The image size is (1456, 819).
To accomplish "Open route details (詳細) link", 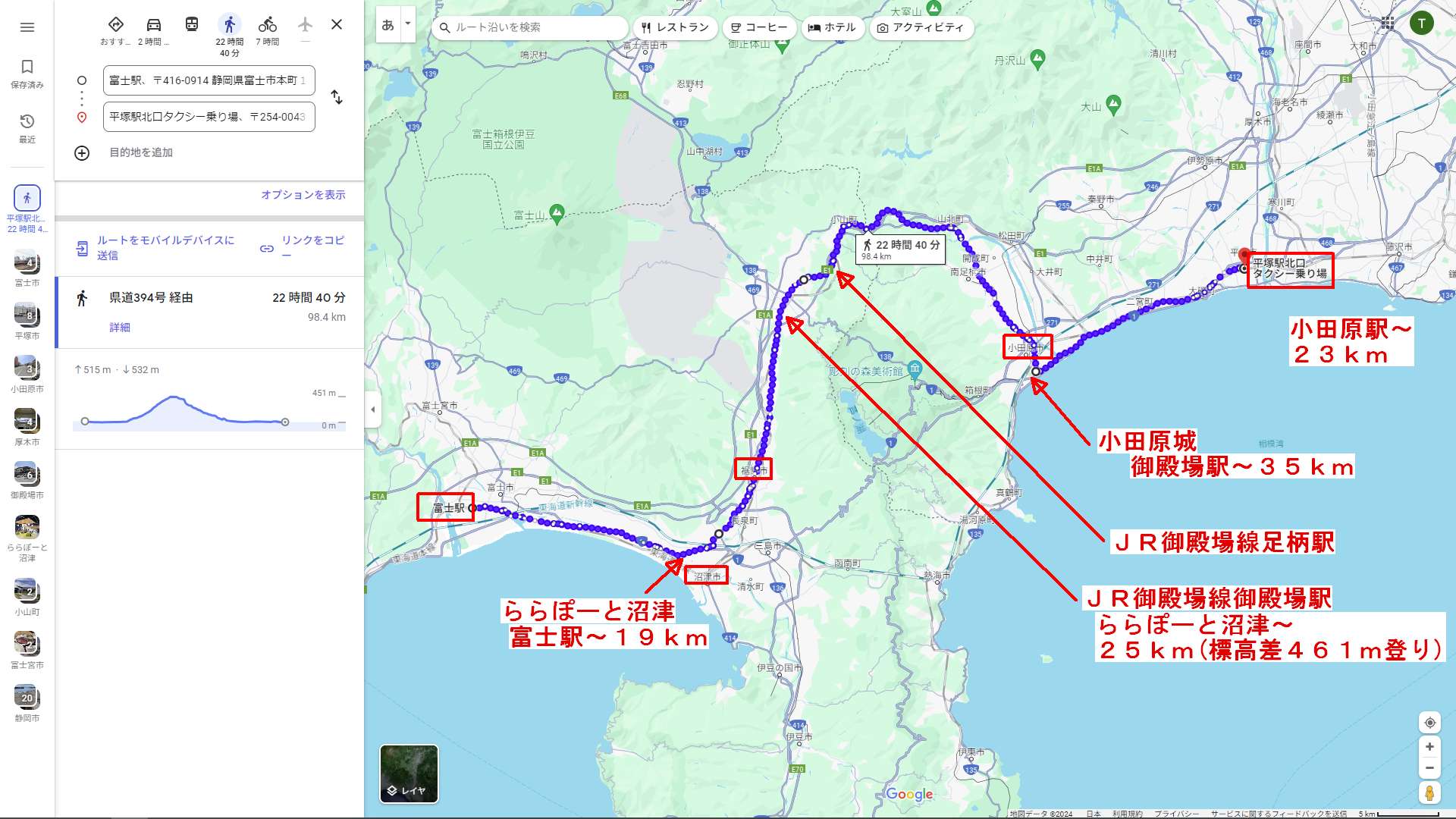I will pos(120,328).
